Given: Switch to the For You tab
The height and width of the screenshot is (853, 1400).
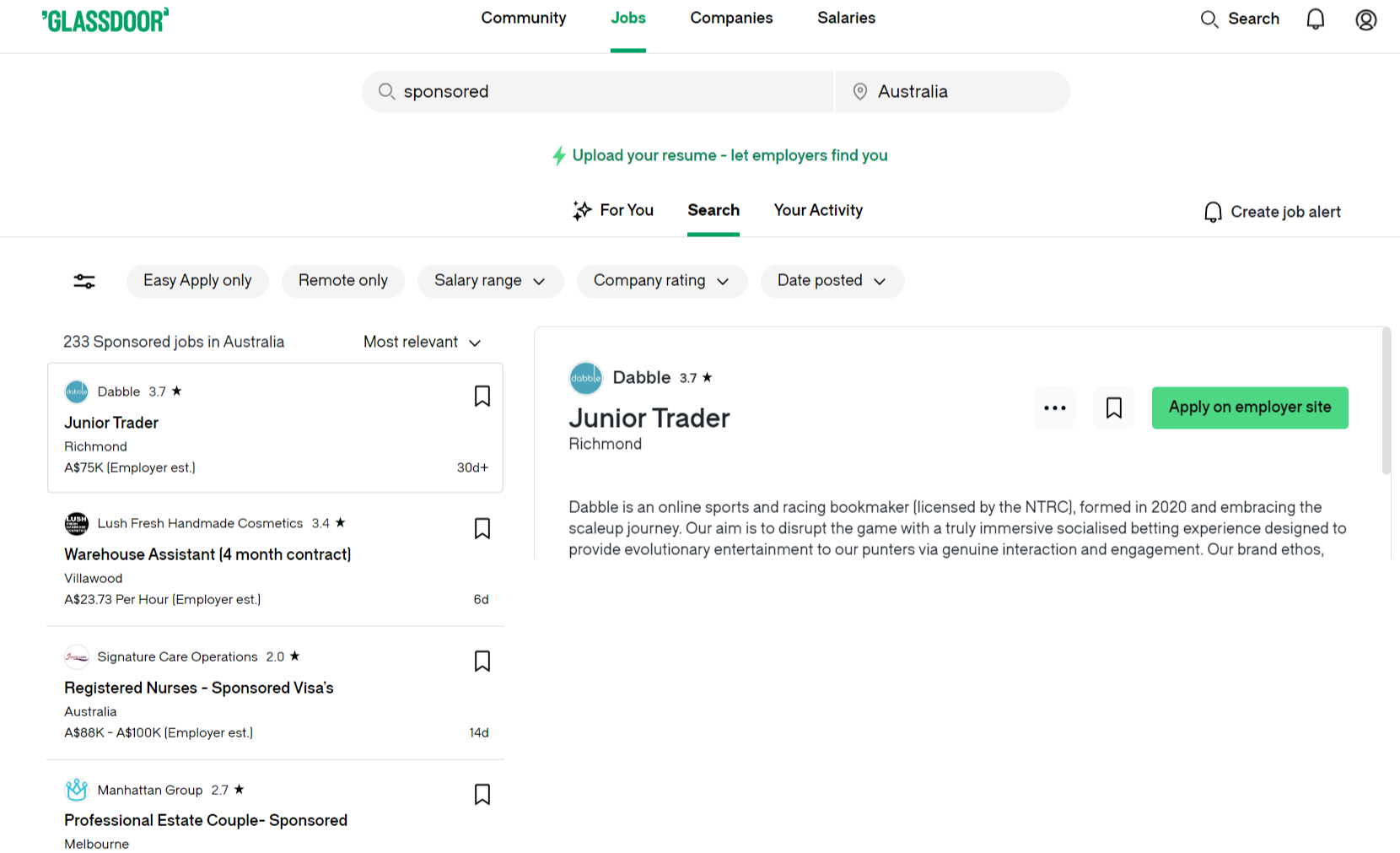Looking at the screenshot, I should pos(613,210).
